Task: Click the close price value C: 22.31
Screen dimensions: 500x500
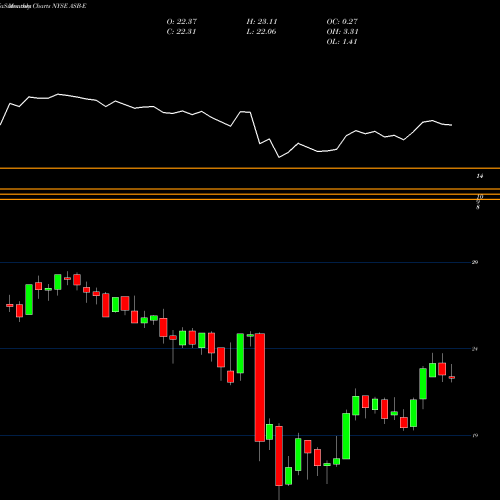Action: (181, 31)
